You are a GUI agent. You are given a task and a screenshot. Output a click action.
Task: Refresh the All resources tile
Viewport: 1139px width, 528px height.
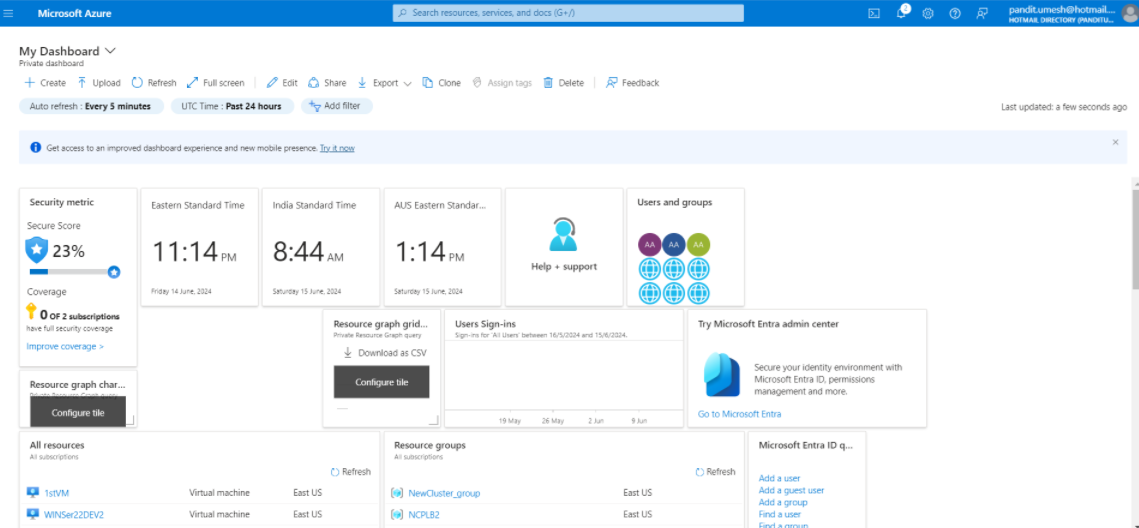350,472
